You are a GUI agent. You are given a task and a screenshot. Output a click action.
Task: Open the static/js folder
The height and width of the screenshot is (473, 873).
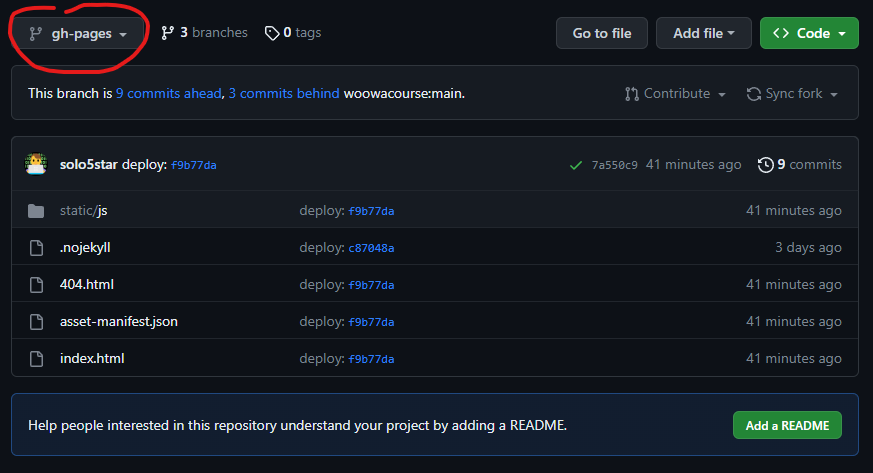(84, 210)
